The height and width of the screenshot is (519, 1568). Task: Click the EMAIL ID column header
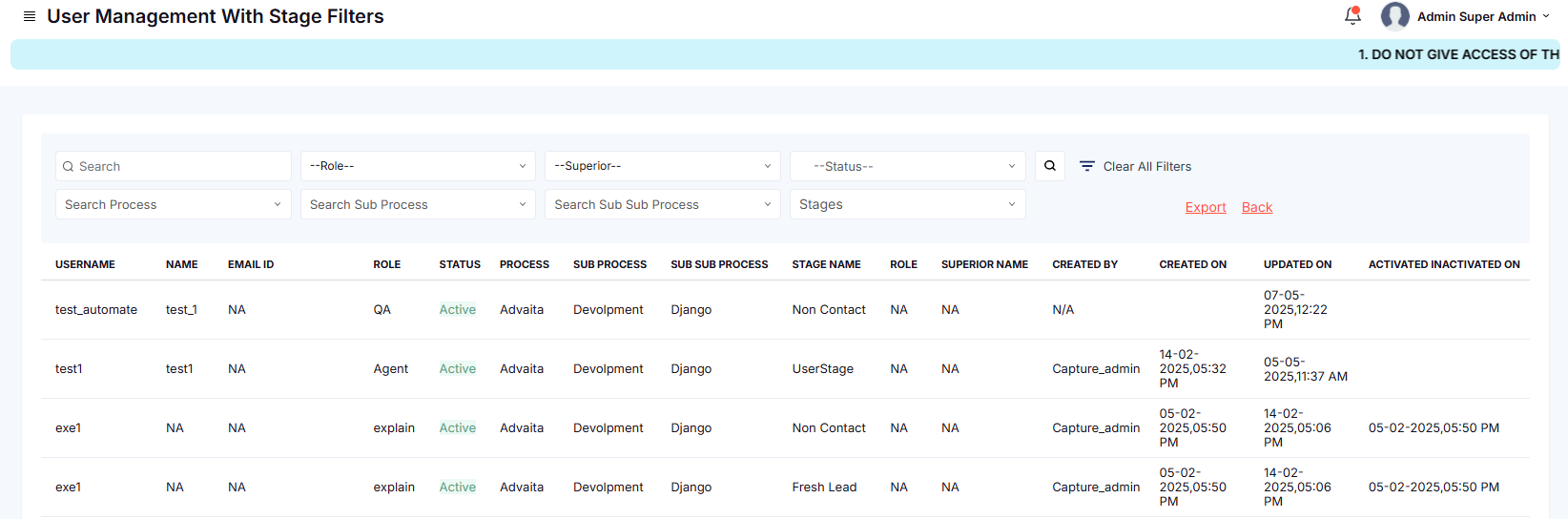(251, 264)
